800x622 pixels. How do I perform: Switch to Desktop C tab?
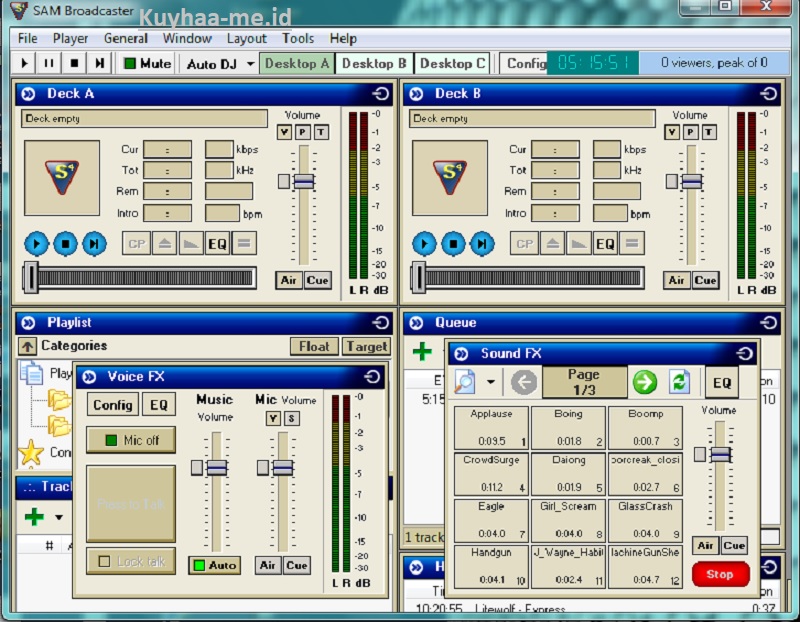click(x=452, y=63)
